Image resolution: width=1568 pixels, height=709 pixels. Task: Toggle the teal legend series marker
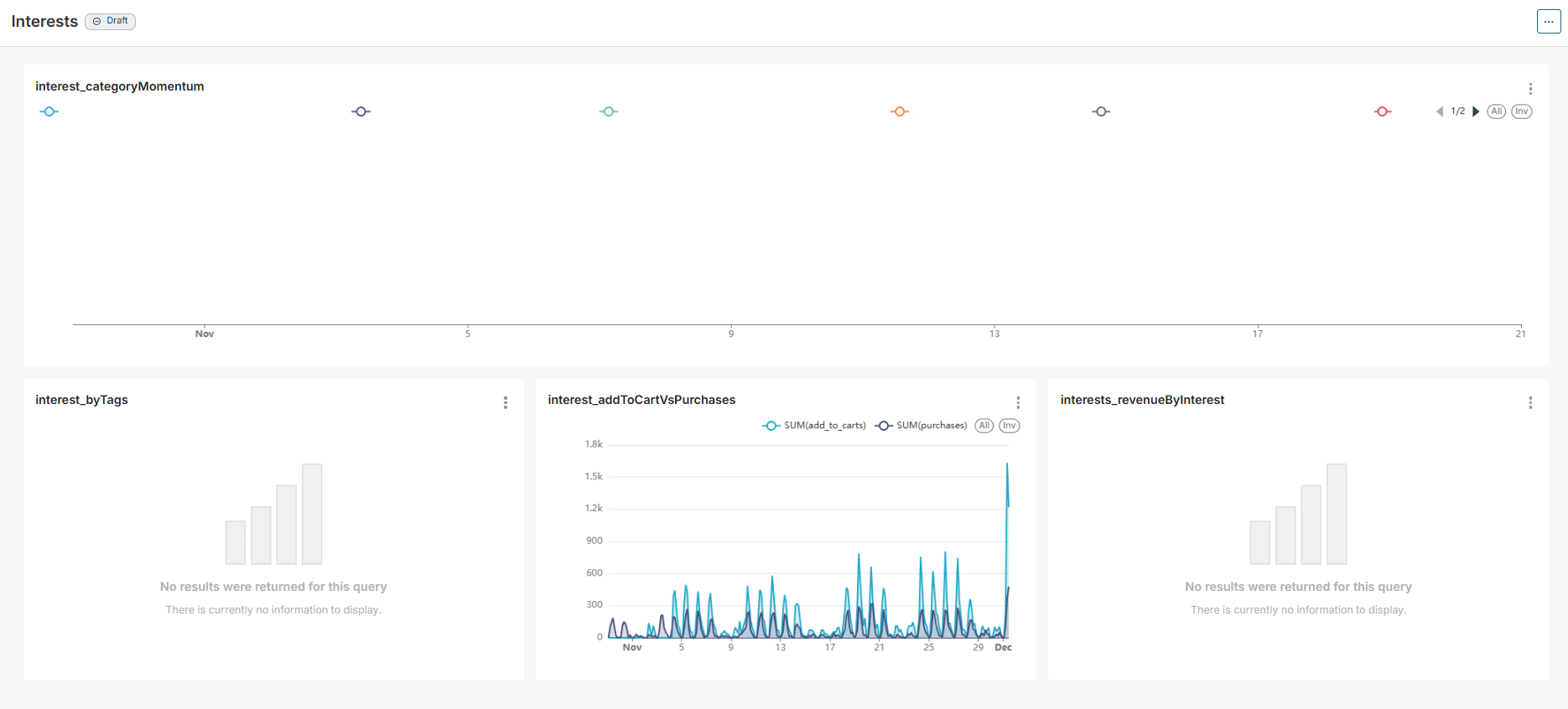tap(49, 111)
